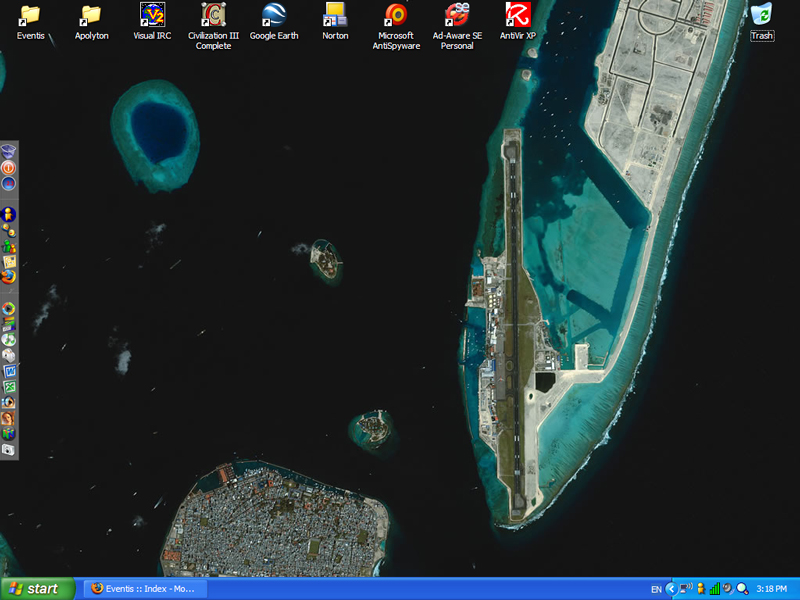Viewport: 800px width, 600px height.
Task: Click the green signal bars tray icon
Action: point(714,589)
